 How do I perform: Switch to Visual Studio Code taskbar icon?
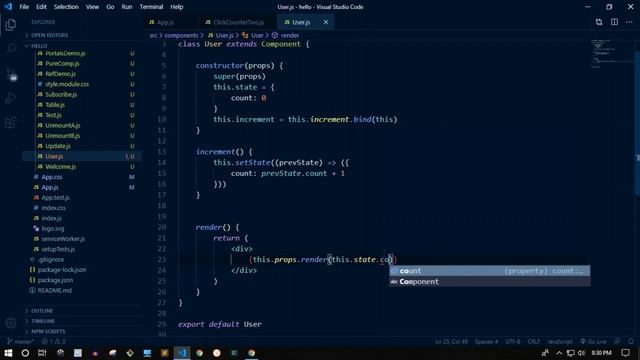(182, 353)
